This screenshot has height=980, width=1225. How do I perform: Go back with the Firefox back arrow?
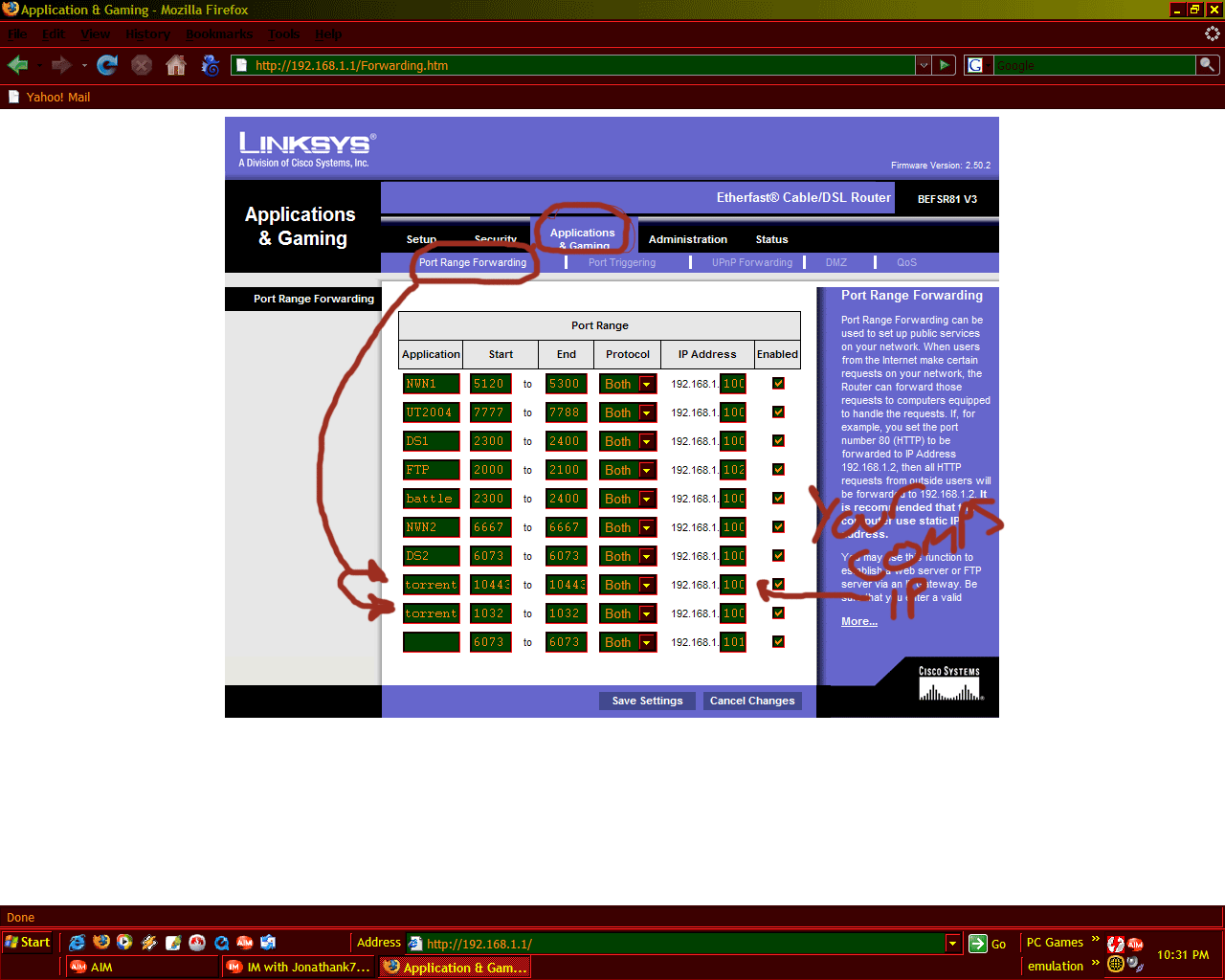click(17, 65)
